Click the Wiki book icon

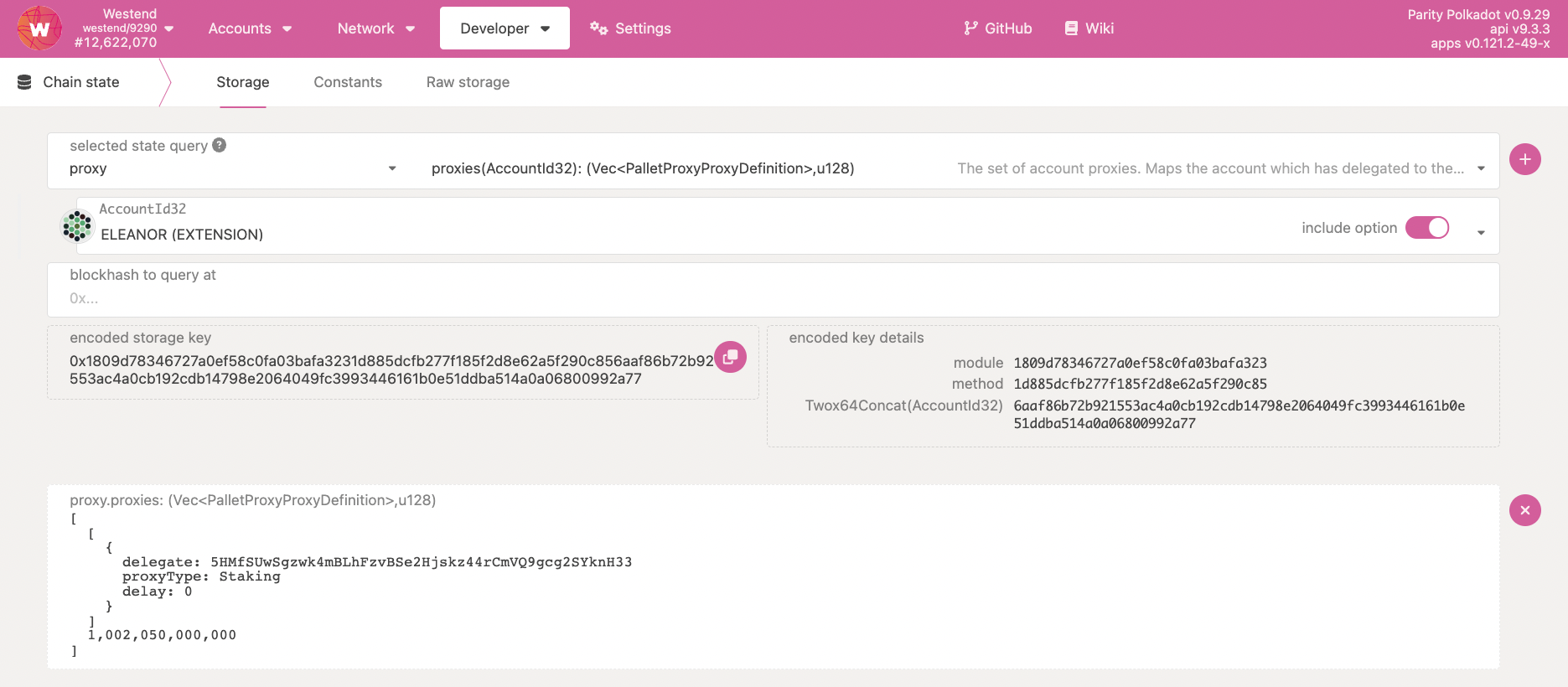[x=1071, y=28]
